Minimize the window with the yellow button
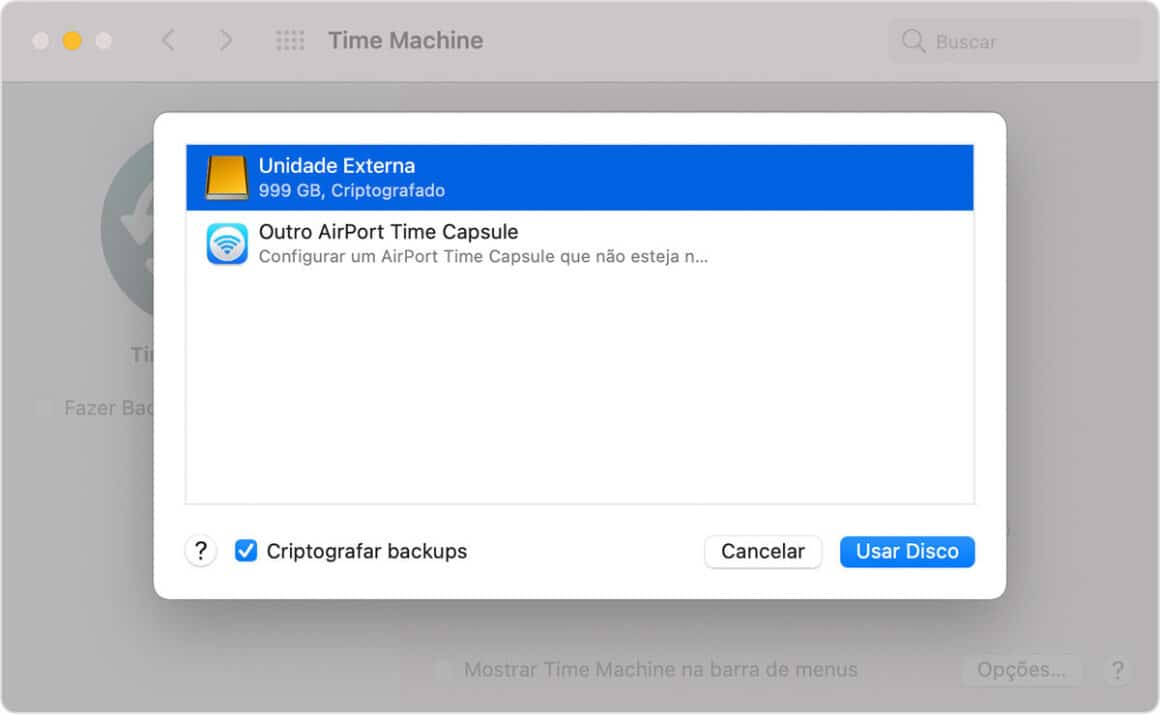 71,41
